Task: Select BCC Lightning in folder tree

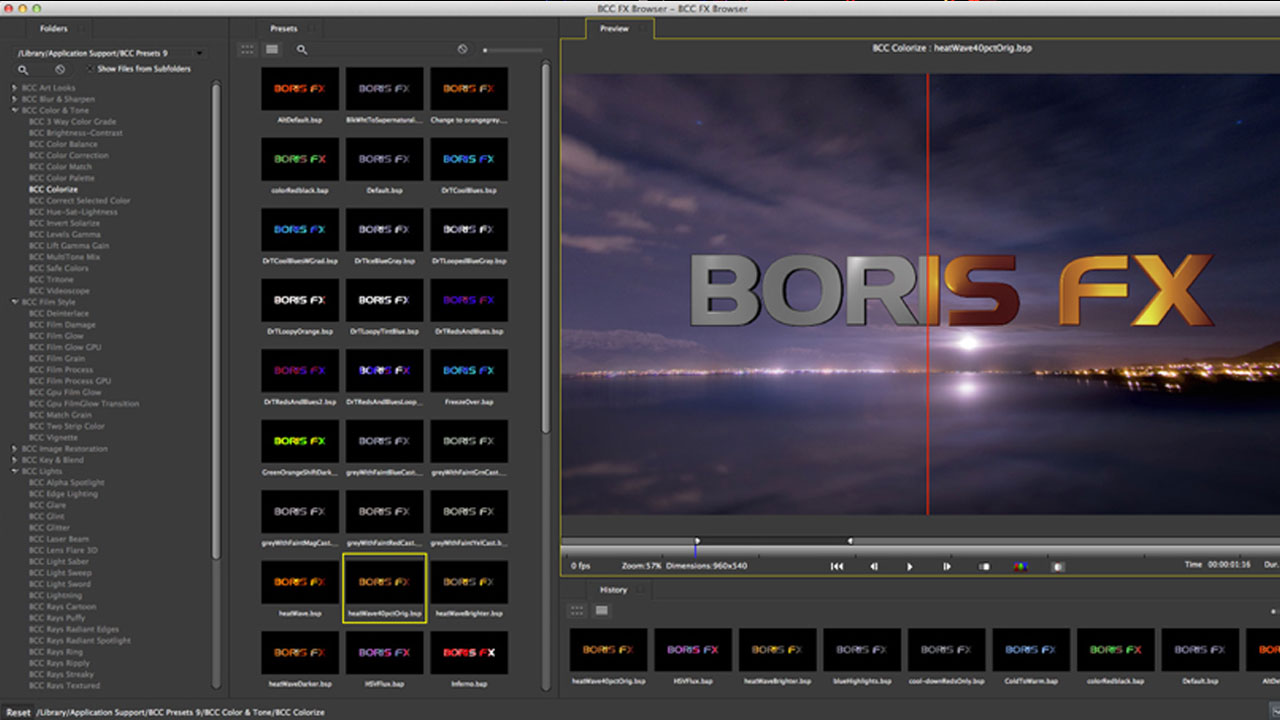Action: [55, 595]
